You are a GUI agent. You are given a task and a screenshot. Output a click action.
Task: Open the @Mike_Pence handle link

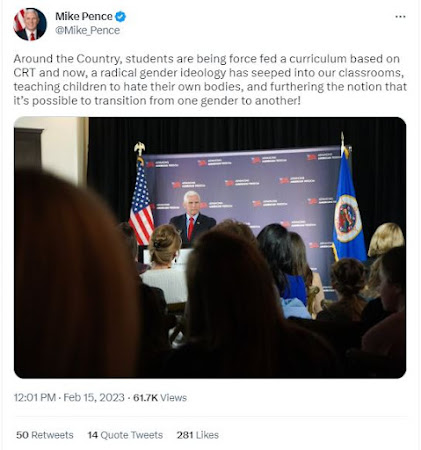click(87, 30)
